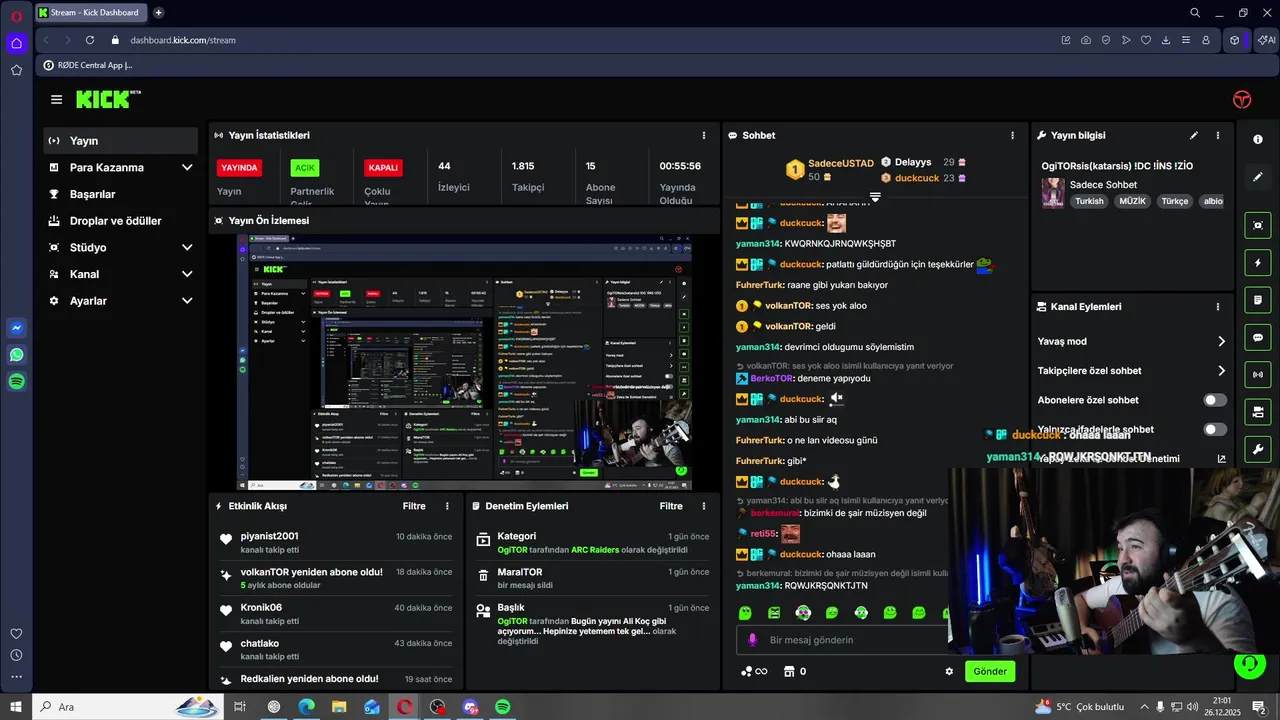Open the Denetim Eylemleri three-dot menu
This screenshot has height=720, width=1280.
[704, 506]
